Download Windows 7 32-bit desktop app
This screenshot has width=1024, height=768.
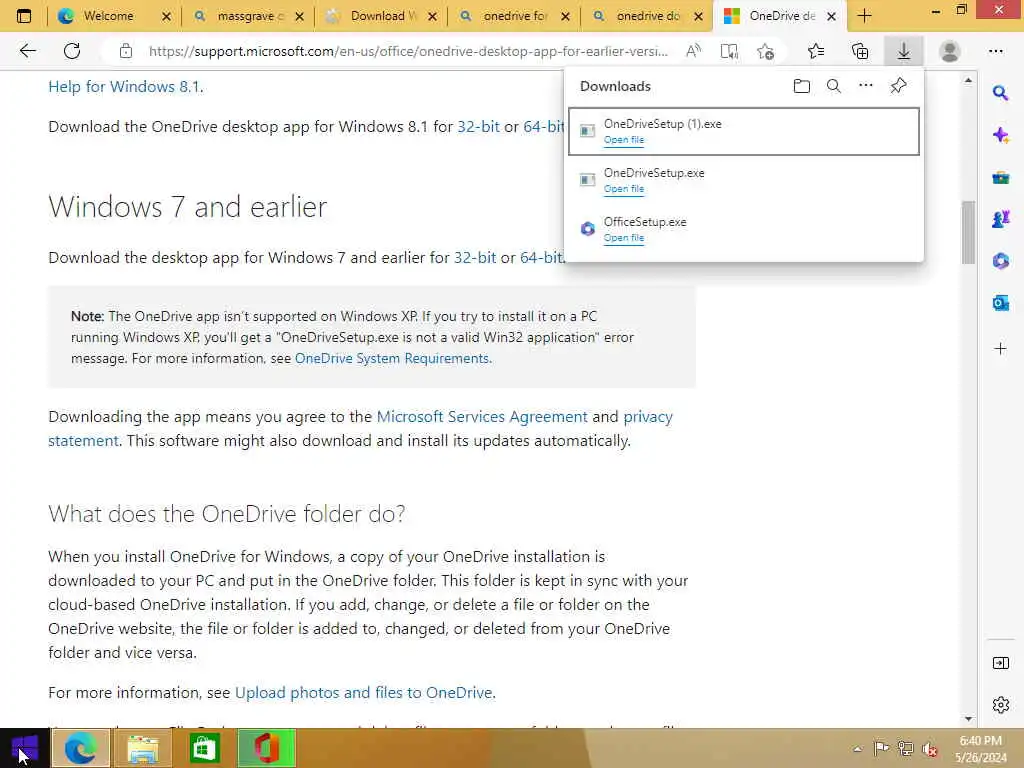tap(475, 258)
